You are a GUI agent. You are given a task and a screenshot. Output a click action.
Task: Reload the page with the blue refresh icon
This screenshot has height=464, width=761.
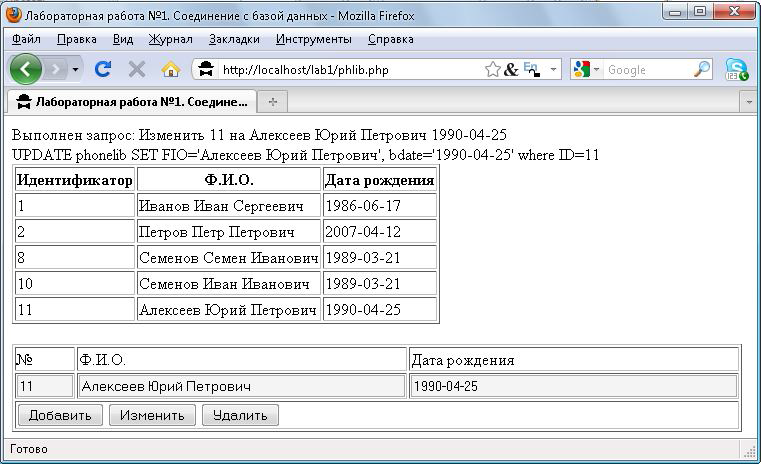click(x=103, y=69)
